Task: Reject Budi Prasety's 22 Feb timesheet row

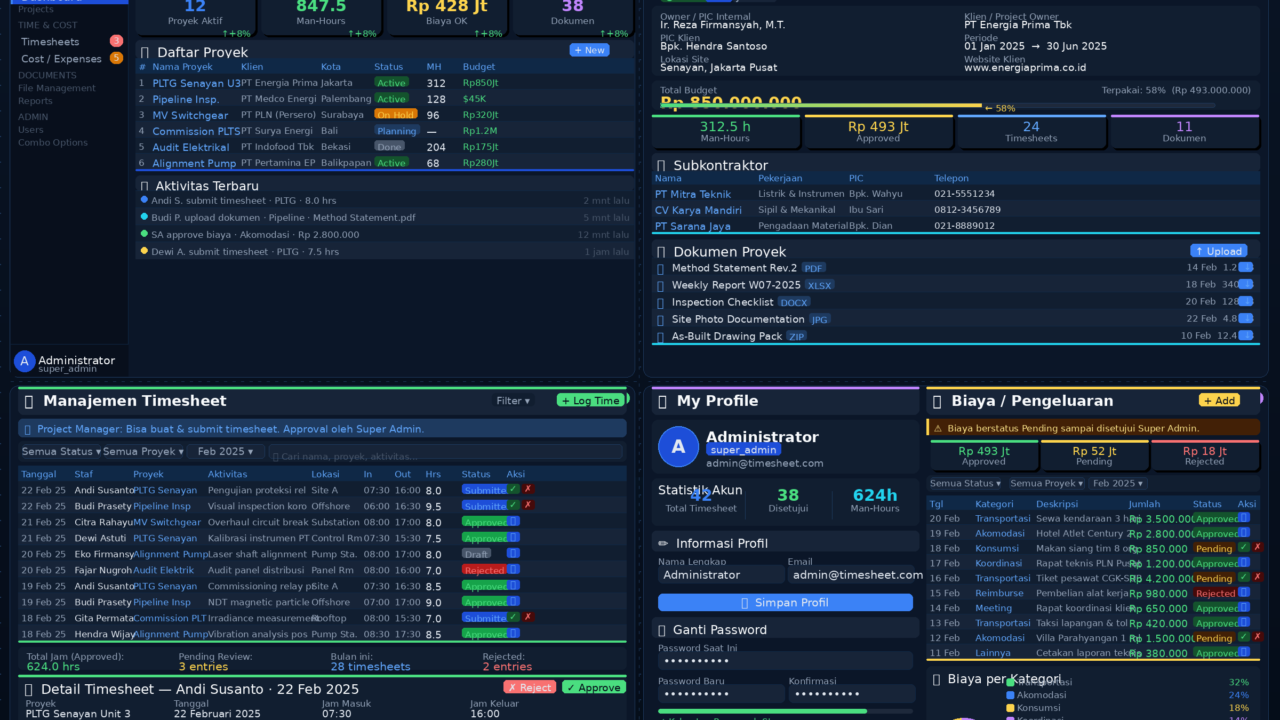Action: click(x=528, y=506)
